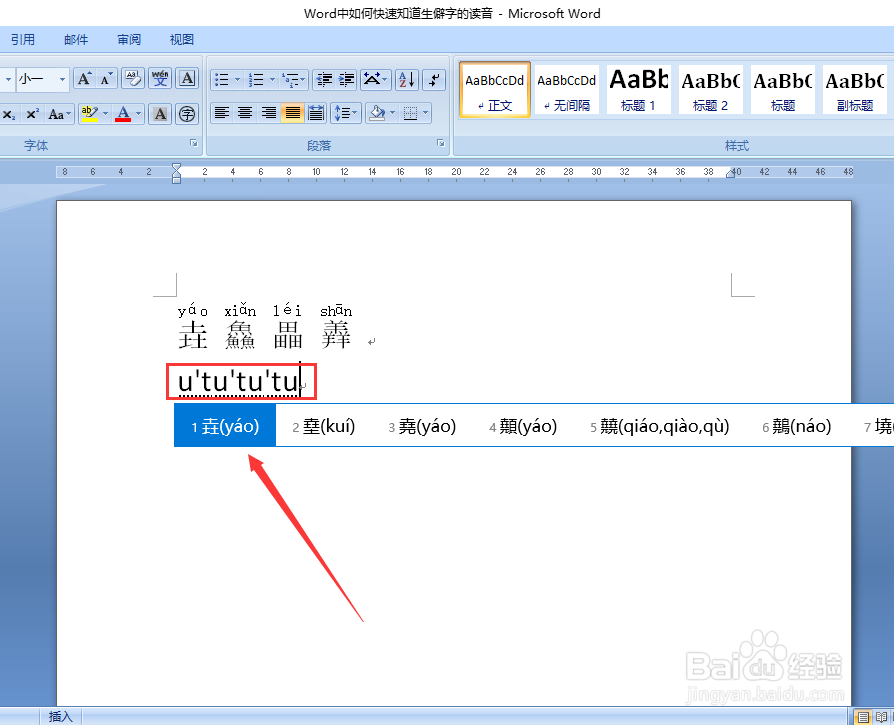Select IME candidate 5 (qiáo,qiào,qù)
This screenshot has width=894, height=725.
[660, 426]
